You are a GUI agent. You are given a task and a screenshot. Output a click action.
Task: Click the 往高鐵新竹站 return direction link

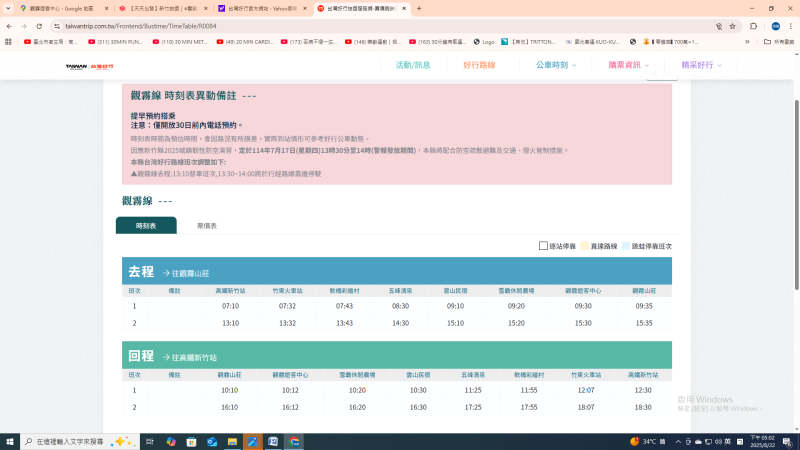[x=190, y=358]
